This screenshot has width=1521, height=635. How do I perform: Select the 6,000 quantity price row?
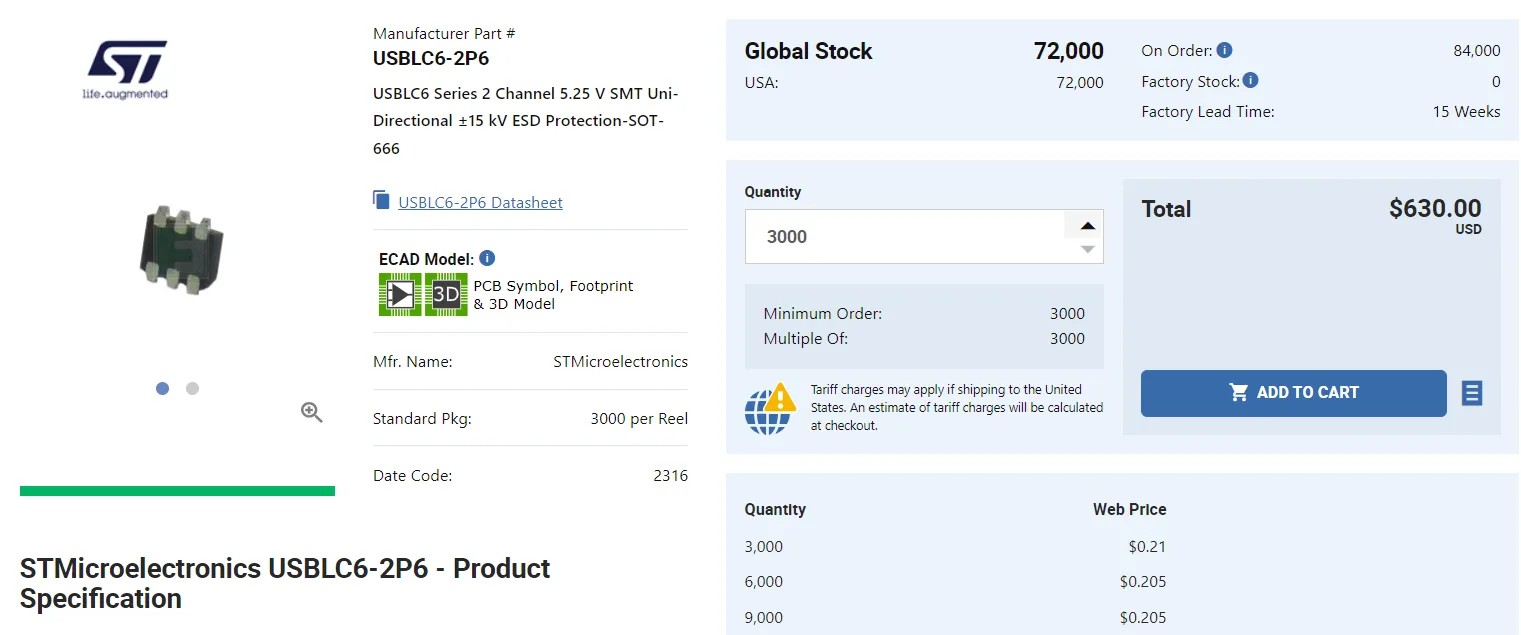click(955, 581)
